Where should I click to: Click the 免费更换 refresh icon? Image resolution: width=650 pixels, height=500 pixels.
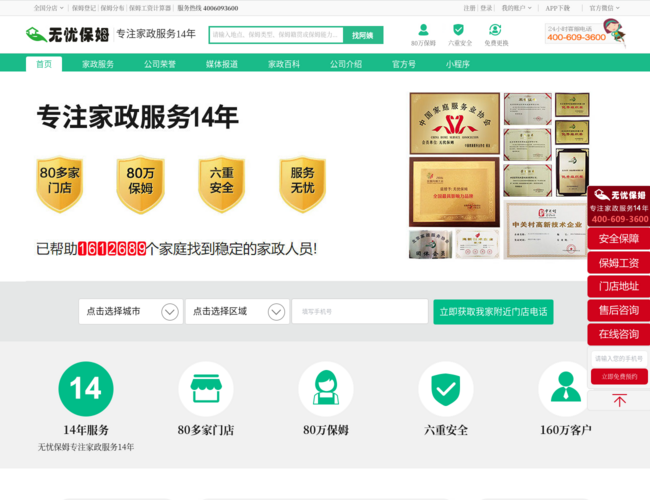click(495, 30)
